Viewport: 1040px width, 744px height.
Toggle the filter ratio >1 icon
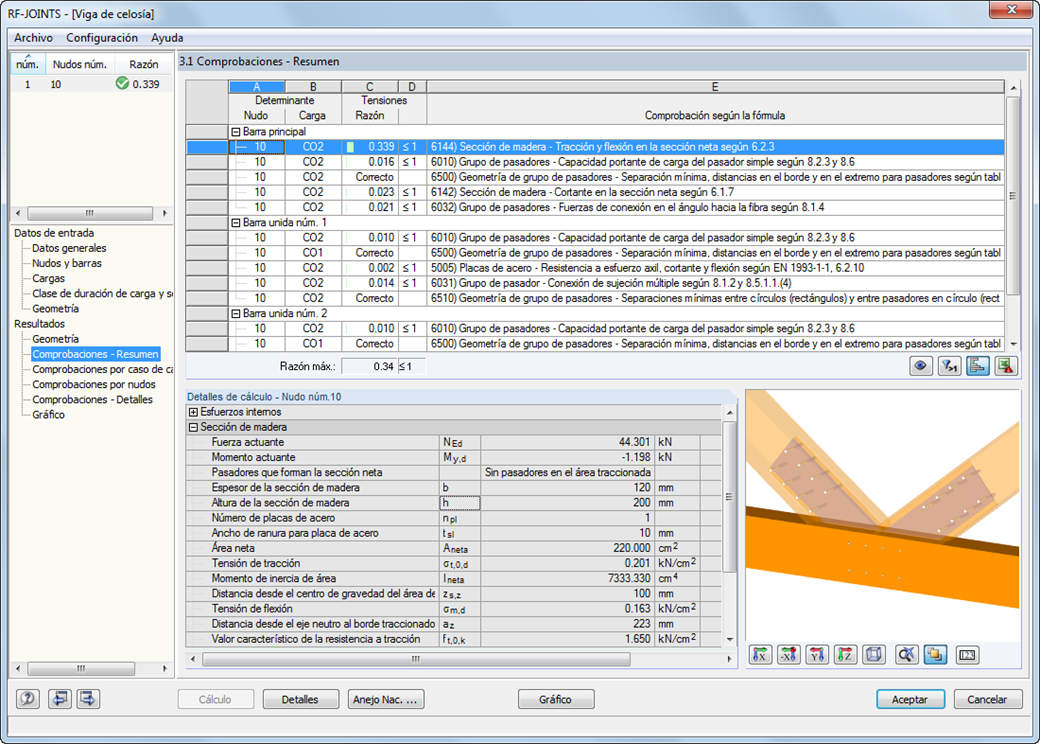(x=949, y=366)
